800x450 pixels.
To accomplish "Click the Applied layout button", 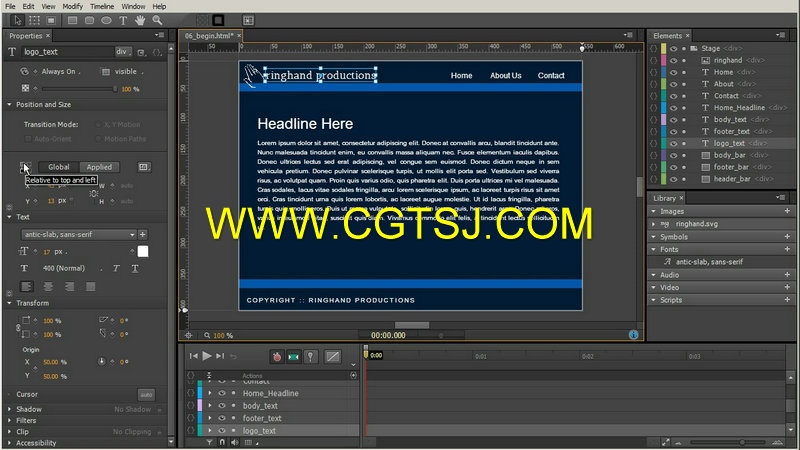I will click(x=99, y=167).
